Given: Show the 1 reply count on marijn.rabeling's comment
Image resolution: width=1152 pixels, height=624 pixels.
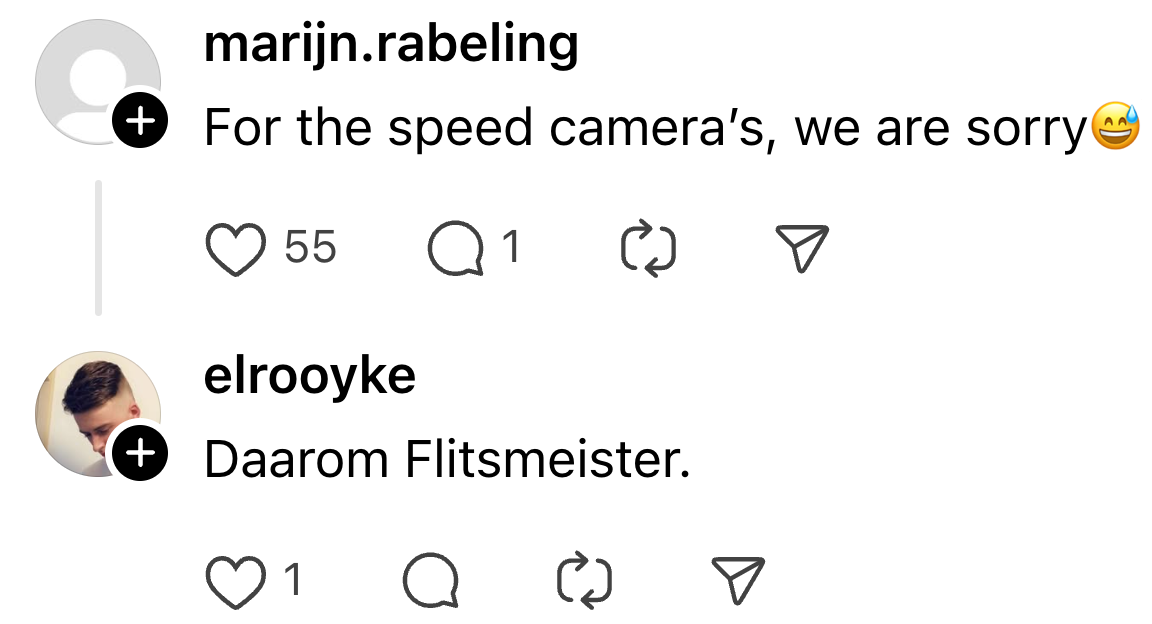Looking at the screenshot, I should click(511, 247).
